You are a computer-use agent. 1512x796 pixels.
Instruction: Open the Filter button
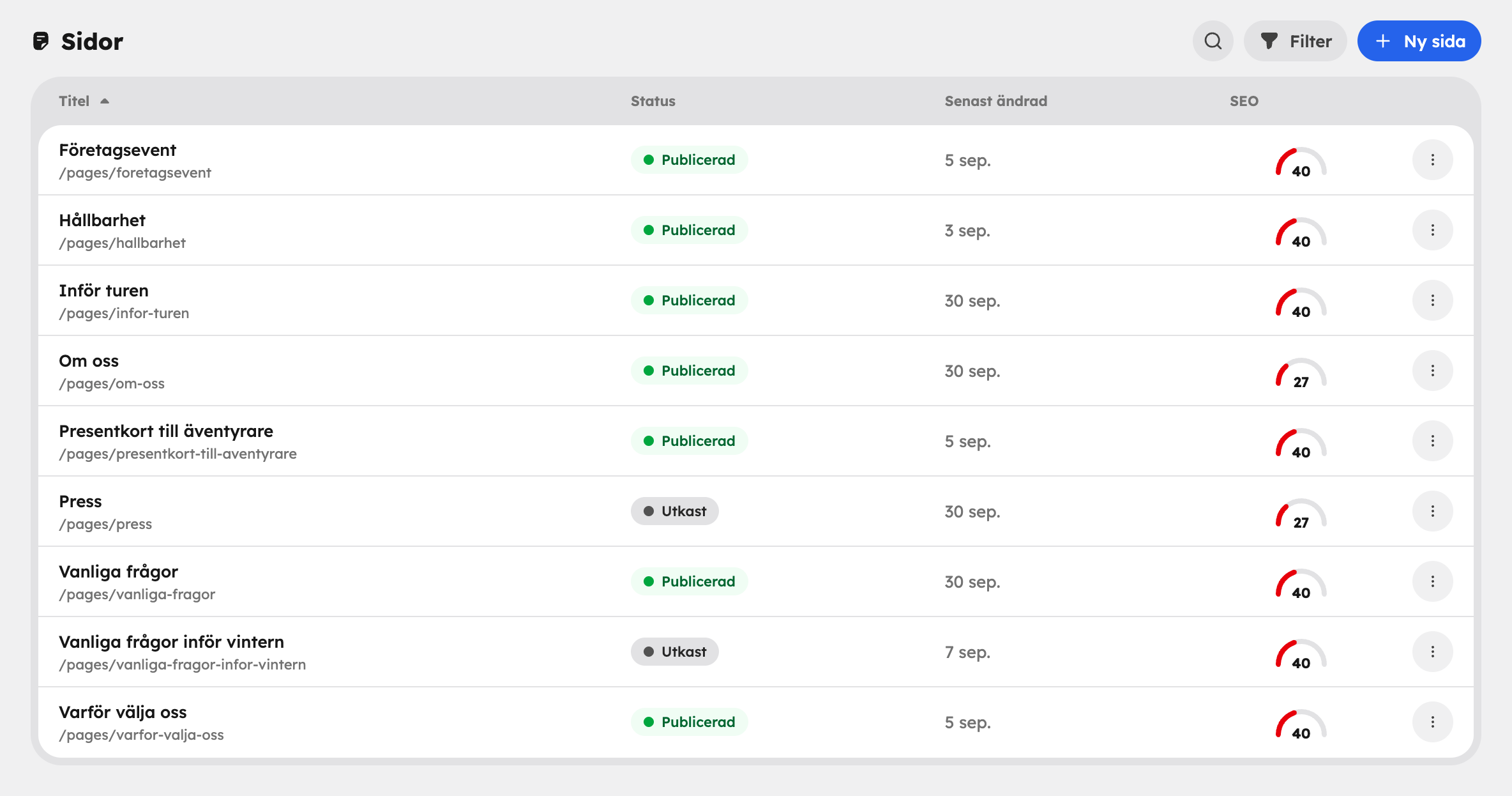pyautogui.click(x=1296, y=41)
